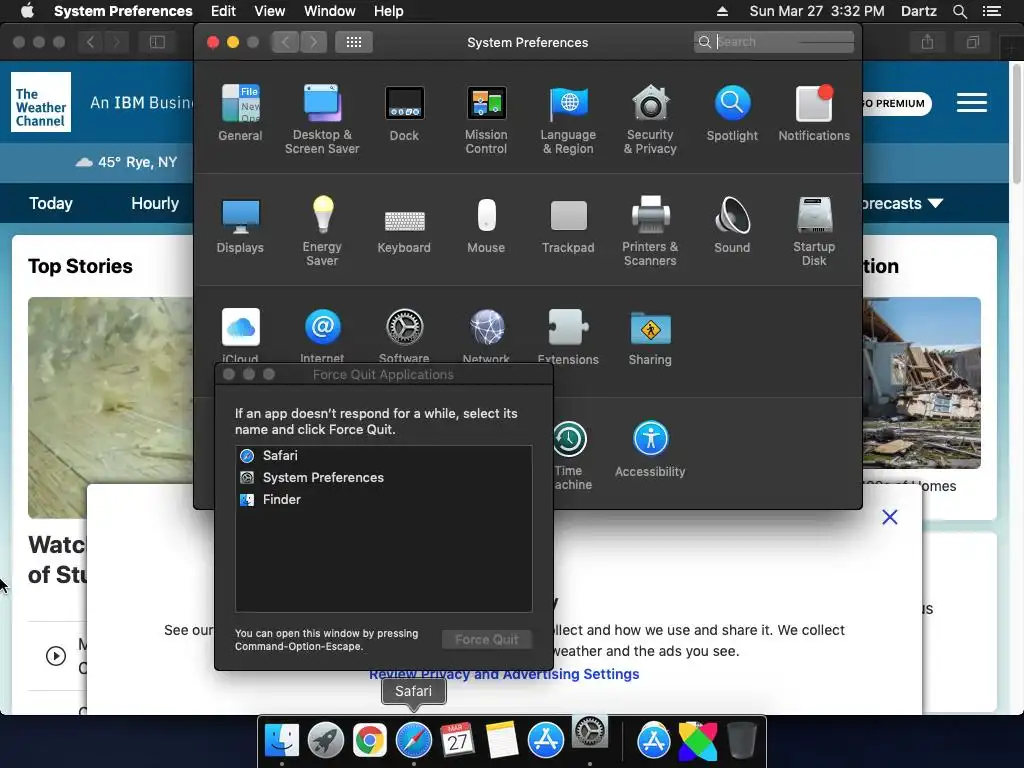Click the Force Quit button
The width and height of the screenshot is (1024, 768).
(x=487, y=640)
